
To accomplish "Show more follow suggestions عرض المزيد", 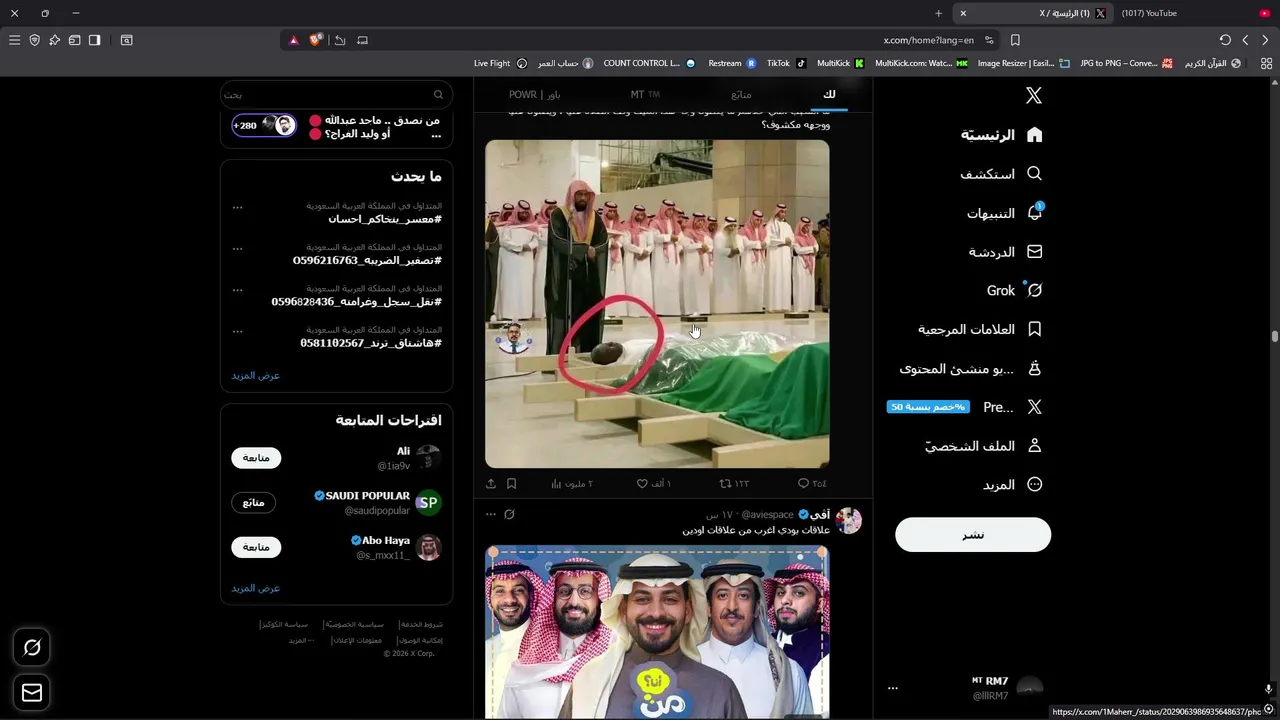I will point(256,588).
